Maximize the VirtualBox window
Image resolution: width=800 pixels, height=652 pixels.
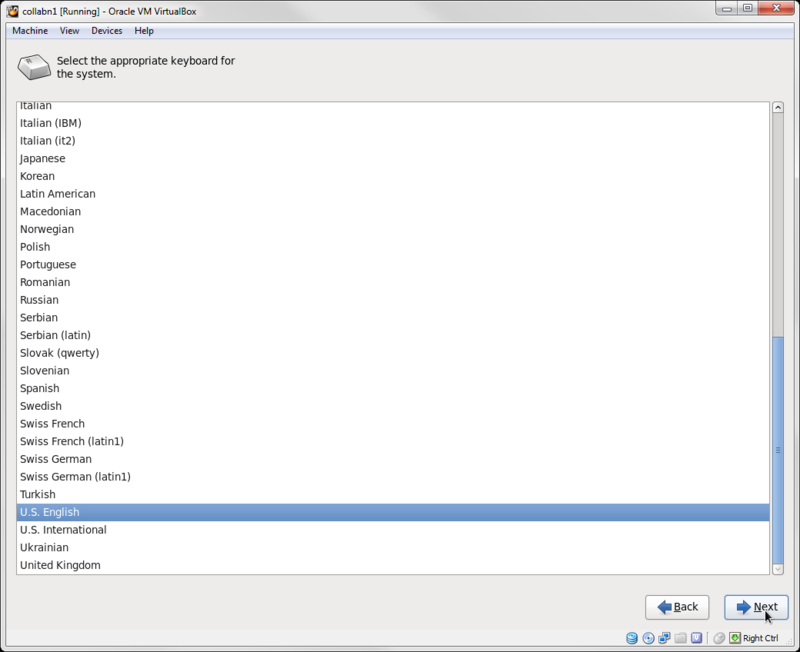click(x=747, y=8)
